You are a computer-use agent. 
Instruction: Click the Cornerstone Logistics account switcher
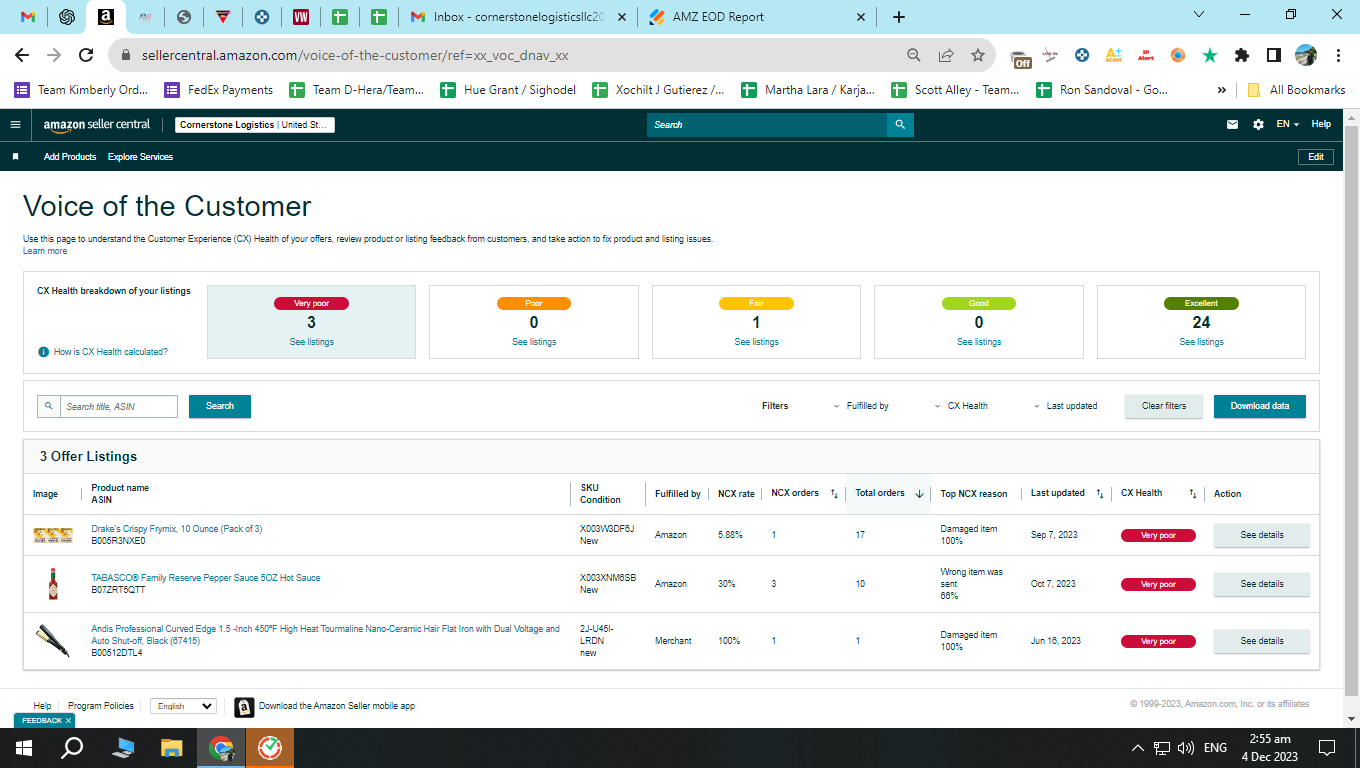255,125
